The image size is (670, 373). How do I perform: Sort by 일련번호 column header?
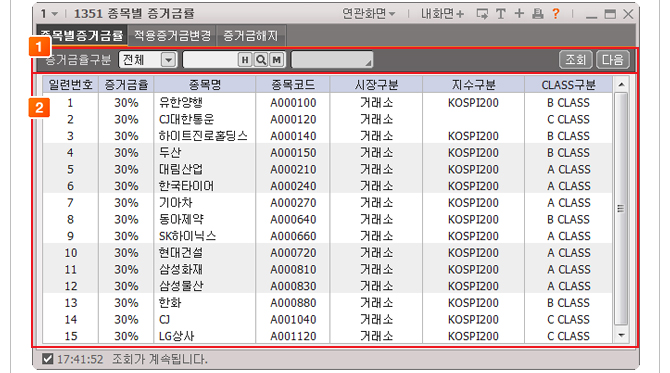[x=71, y=85]
